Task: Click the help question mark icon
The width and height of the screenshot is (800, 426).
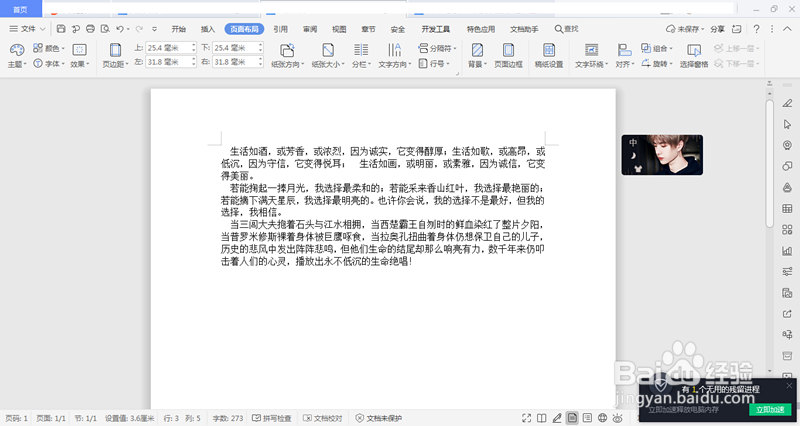Action: pos(757,29)
